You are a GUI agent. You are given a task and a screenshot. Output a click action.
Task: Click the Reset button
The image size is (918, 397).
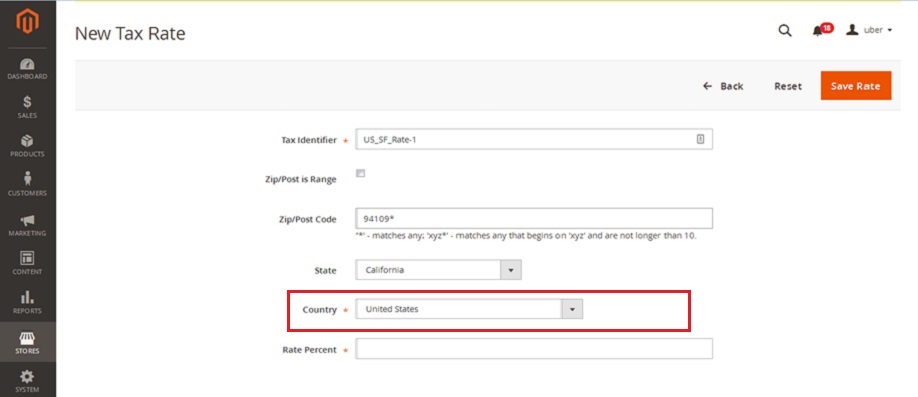(788, 86)
